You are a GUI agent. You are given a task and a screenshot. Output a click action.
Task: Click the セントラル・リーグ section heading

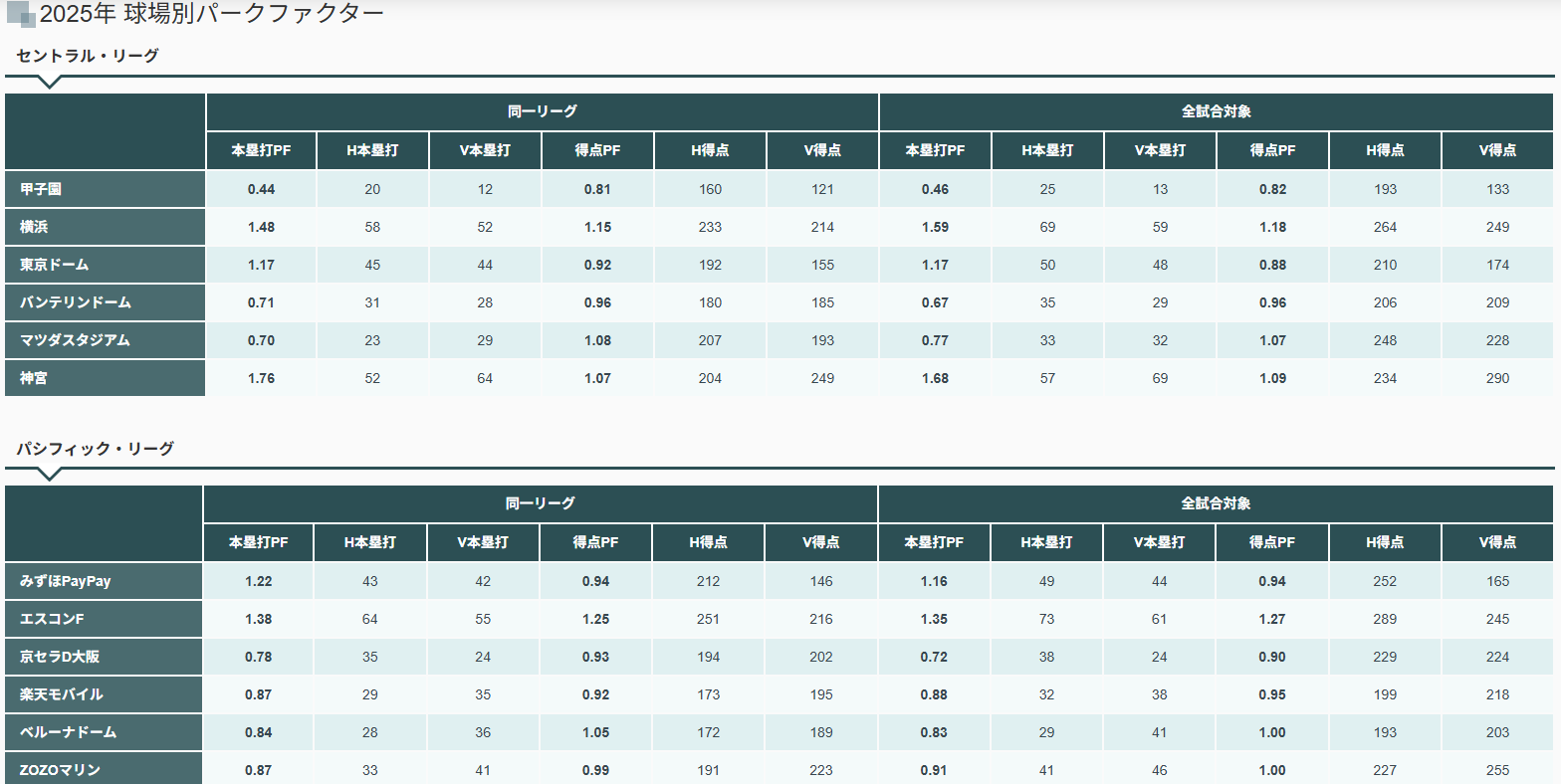[88, 56]
